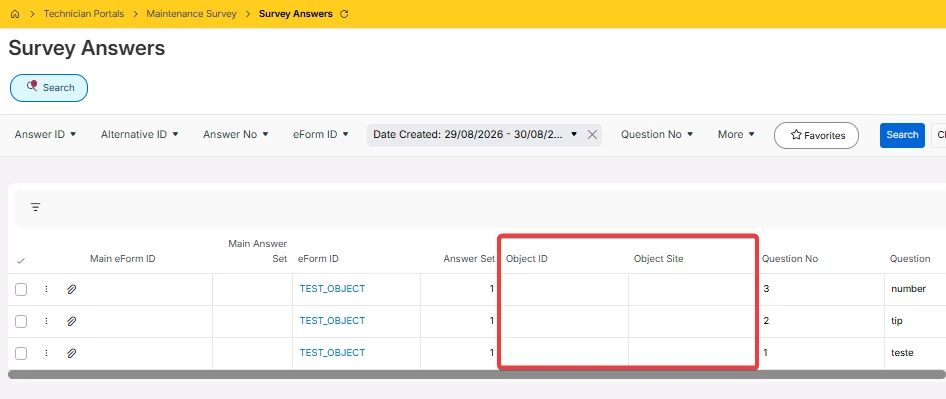Remove the Date Created filter
This screenshot has width=946, height=399.
pos(592,135)
